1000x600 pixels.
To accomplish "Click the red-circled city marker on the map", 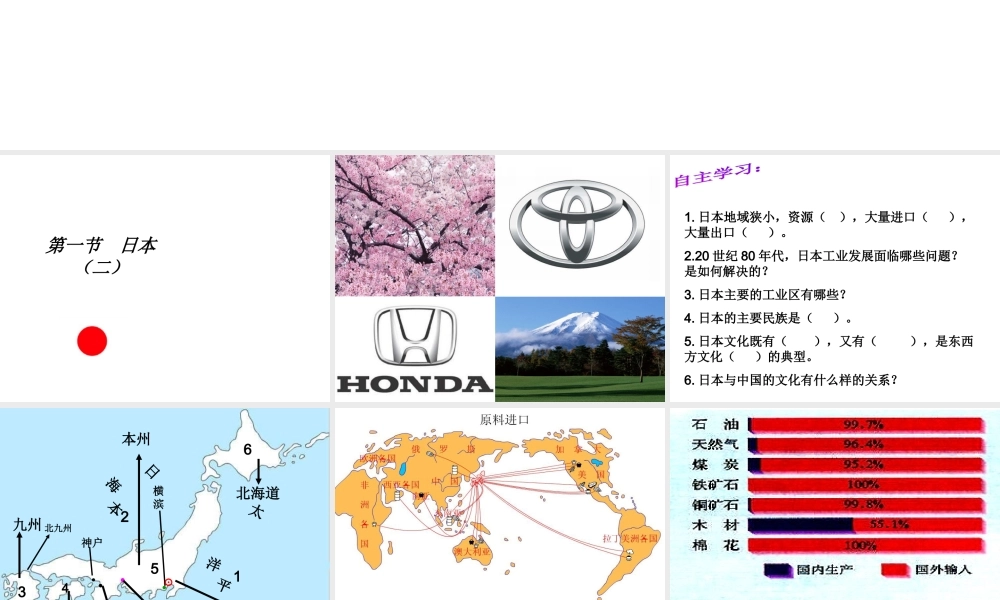I will click(168, 582).
